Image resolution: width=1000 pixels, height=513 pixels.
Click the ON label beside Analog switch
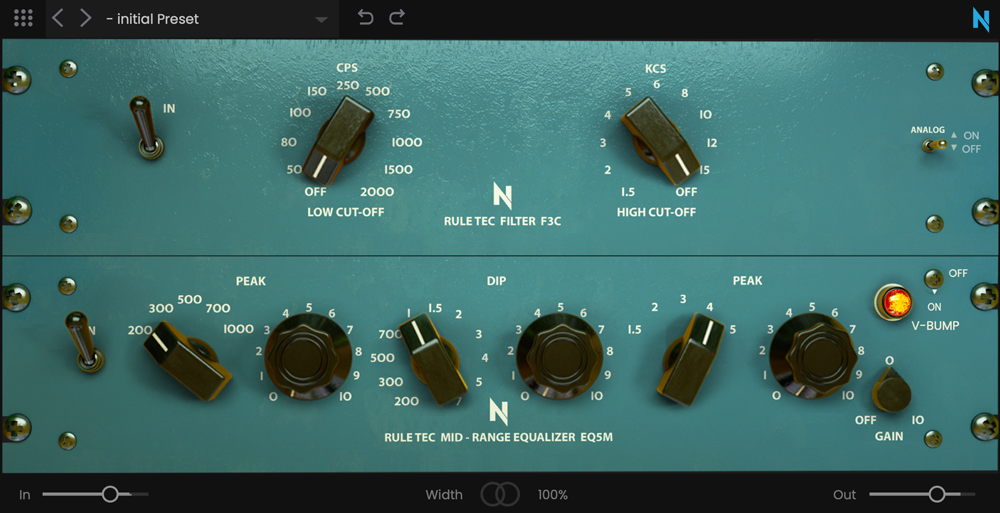click(x=971, y=135)
